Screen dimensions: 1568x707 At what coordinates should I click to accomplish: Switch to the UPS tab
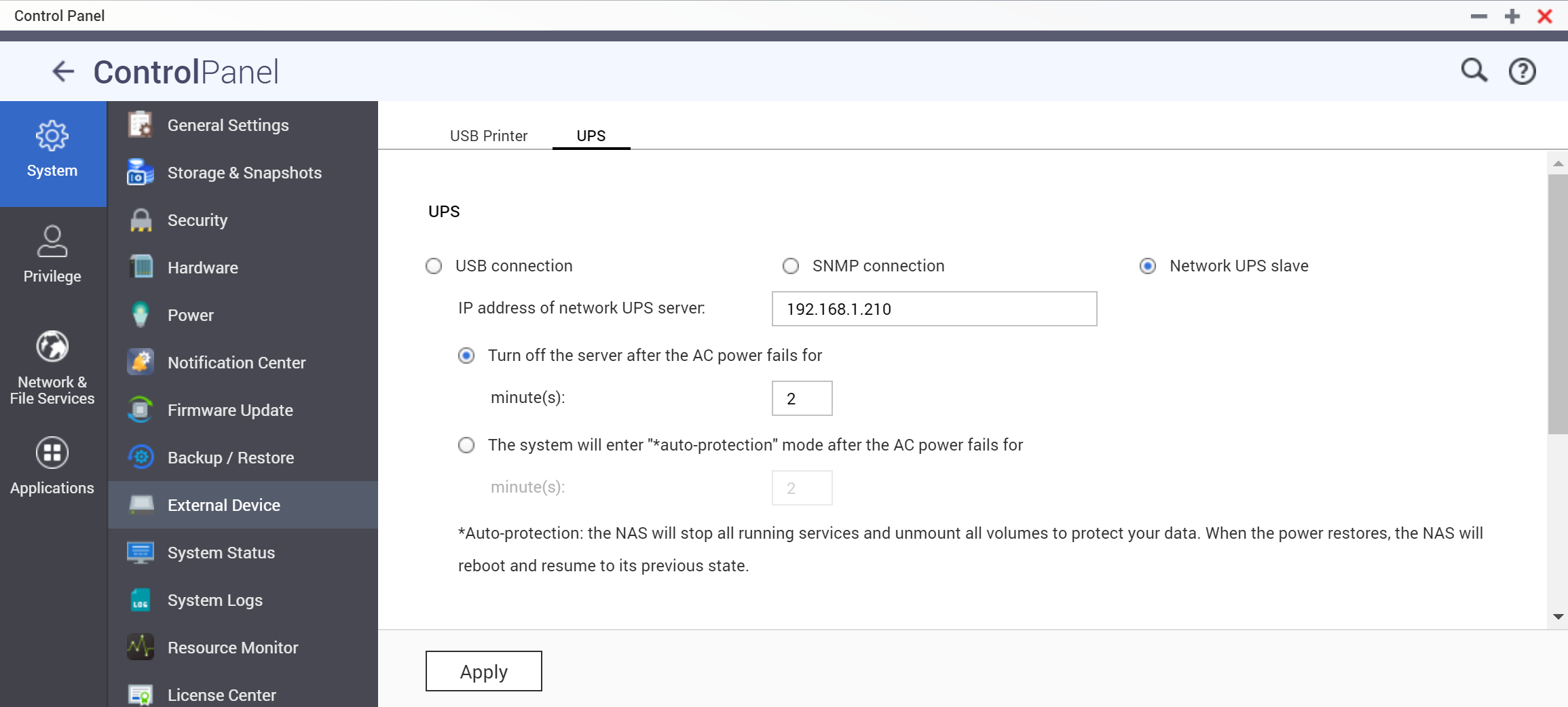pyautogui.click(x=591, y=136)
